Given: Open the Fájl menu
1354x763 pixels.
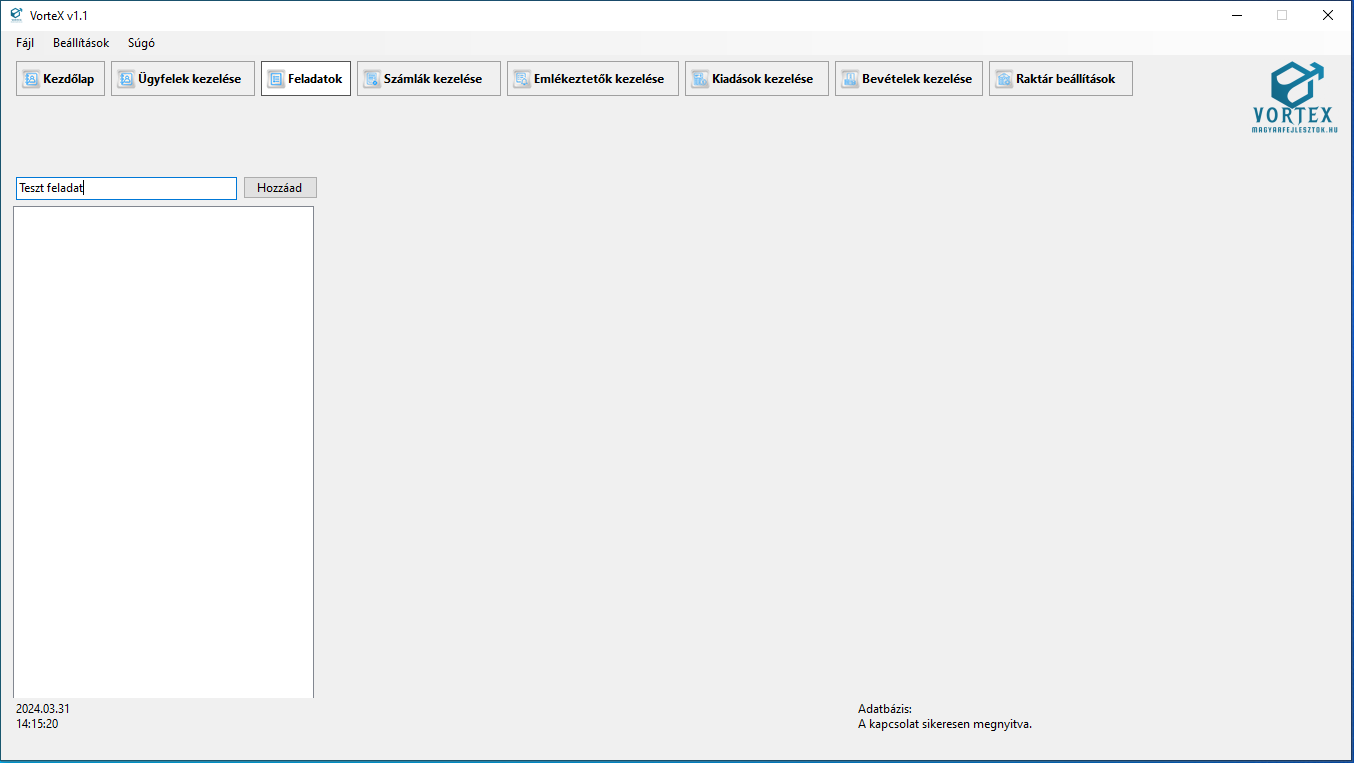Looking at the screenshot, I should click(x=25, y=43).
